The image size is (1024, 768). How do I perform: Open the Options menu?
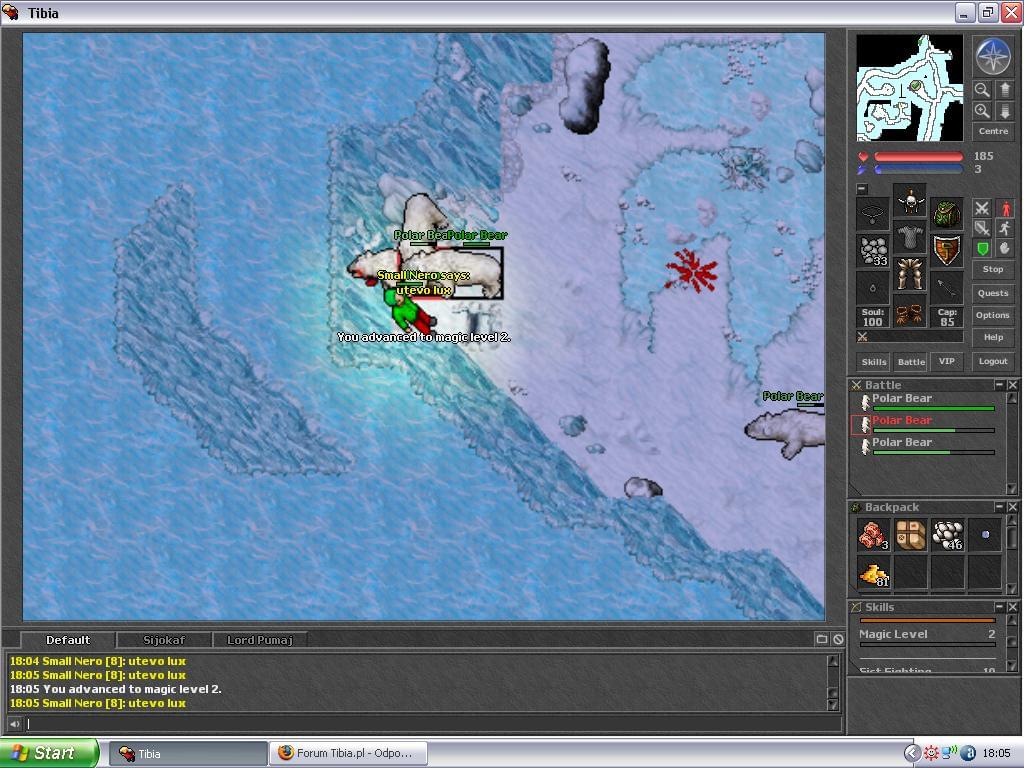click(x=993, y=315)
